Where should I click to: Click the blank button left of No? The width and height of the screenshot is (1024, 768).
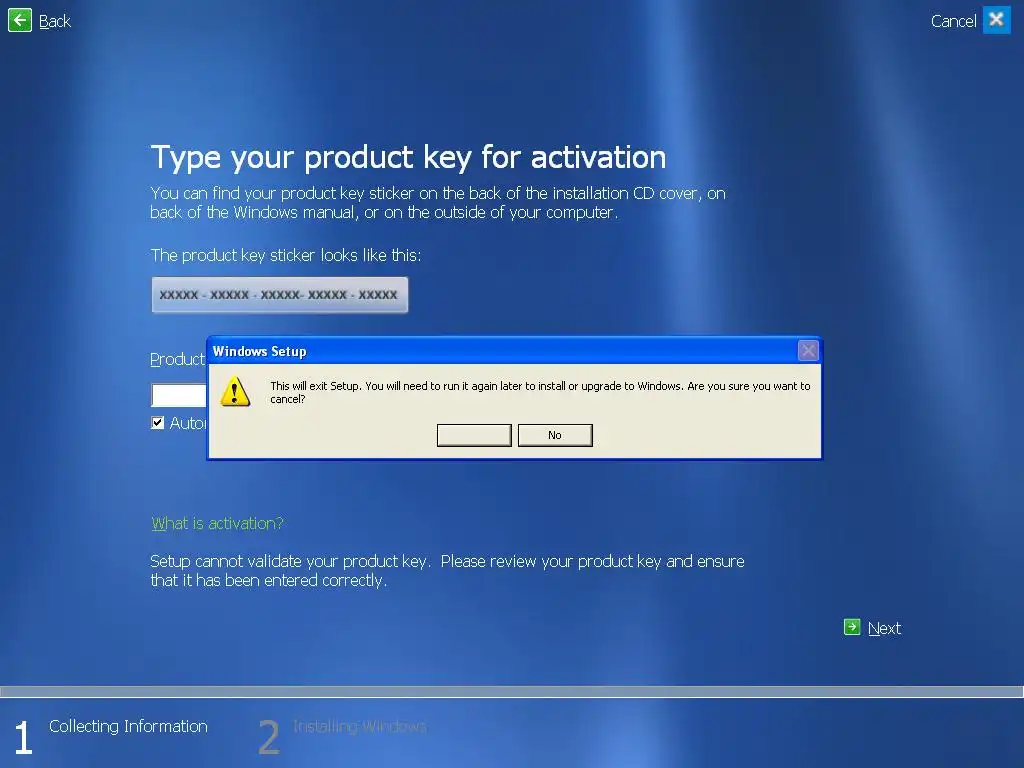(474, 435)
